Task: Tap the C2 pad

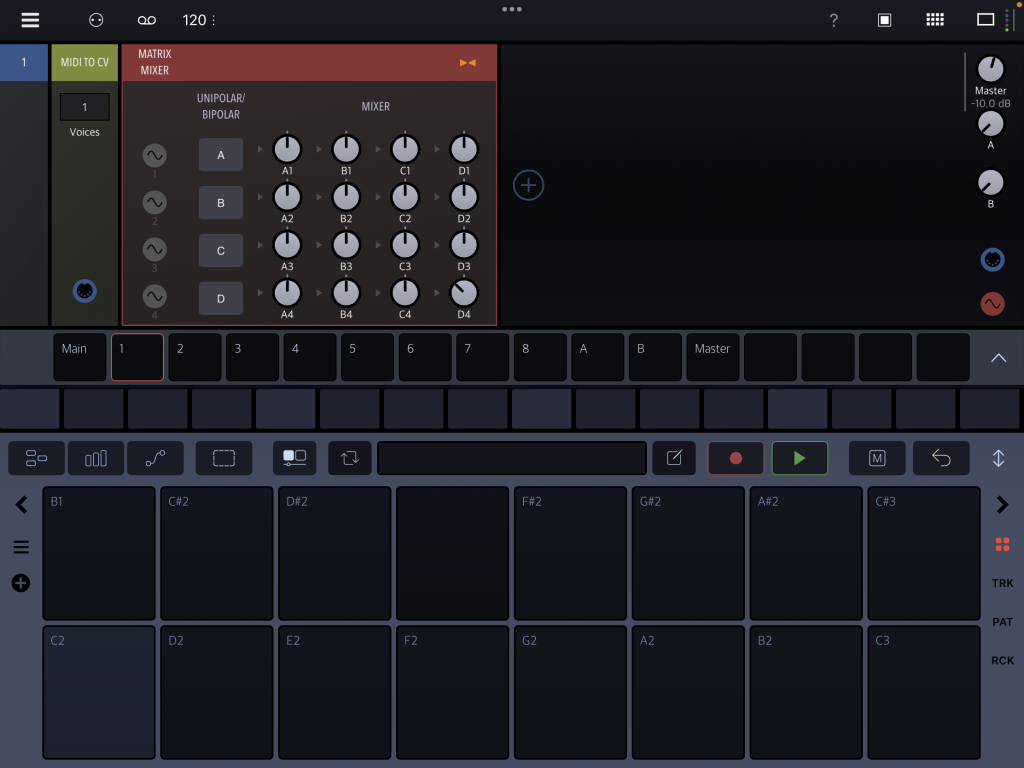Action: (x=99, y=692)
